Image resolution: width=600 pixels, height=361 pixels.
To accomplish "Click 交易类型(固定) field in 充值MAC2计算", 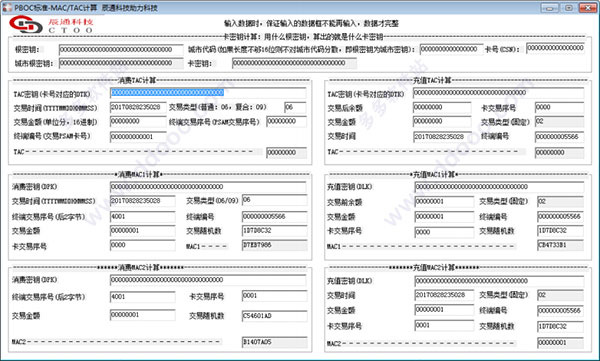I will (560, 295).
